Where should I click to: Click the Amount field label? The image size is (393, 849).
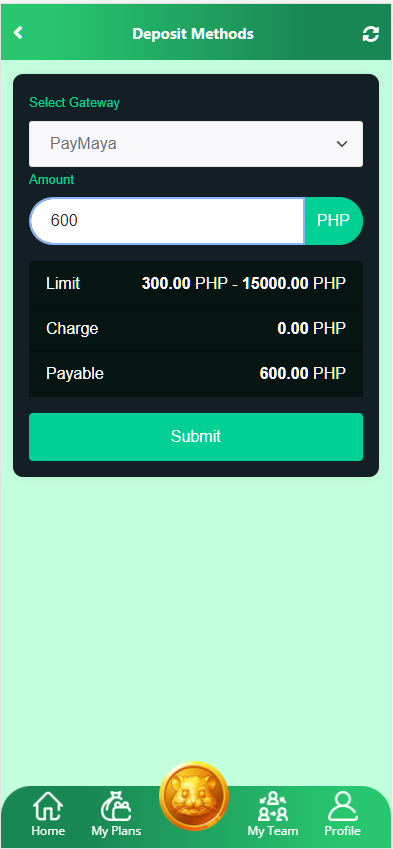[x=52, y=180]
